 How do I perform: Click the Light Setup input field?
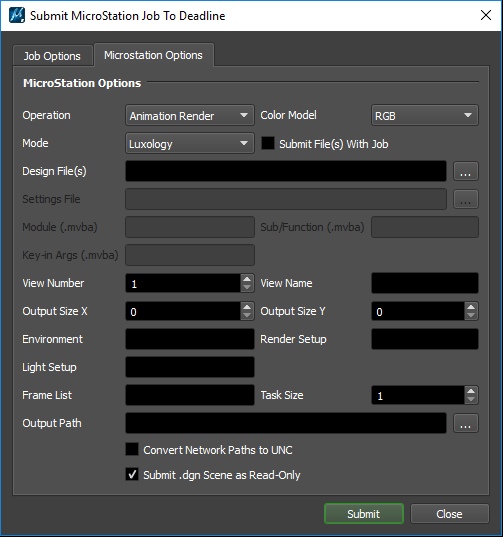tap(190, 367)
